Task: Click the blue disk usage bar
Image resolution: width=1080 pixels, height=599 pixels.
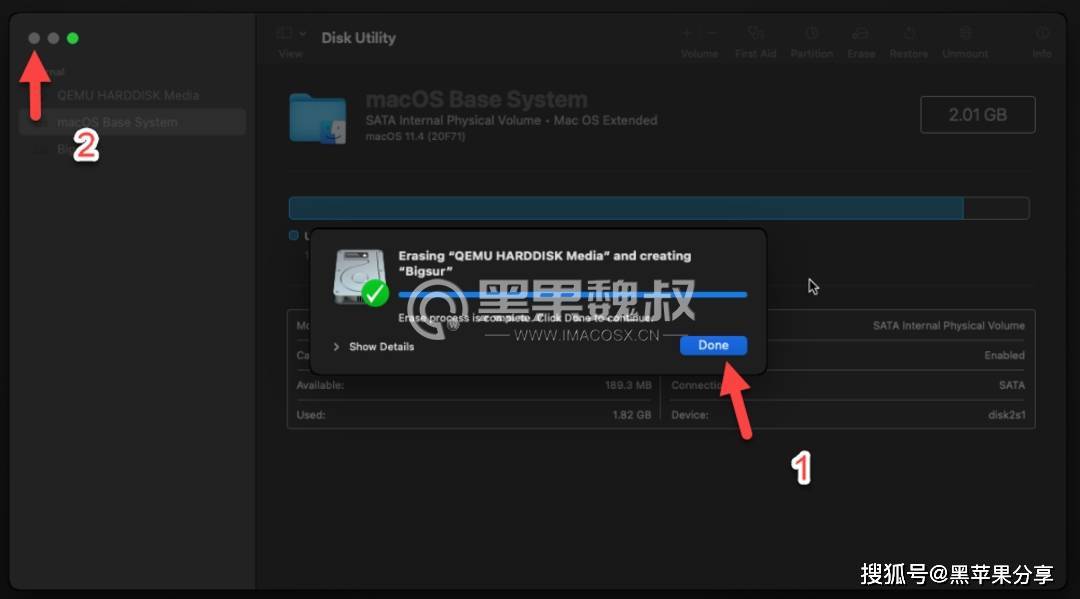Action: click(x=625, y=208)
